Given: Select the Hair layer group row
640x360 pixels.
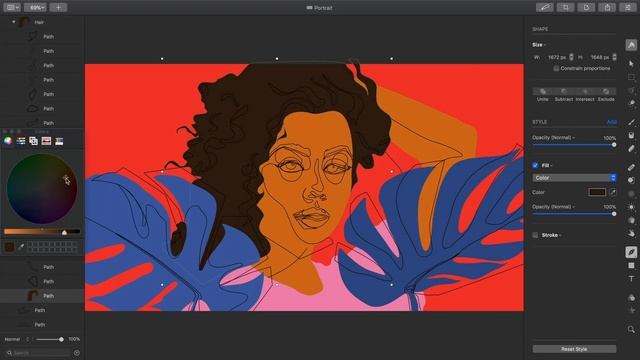Looking at the screenshot, I should (42, 22).
